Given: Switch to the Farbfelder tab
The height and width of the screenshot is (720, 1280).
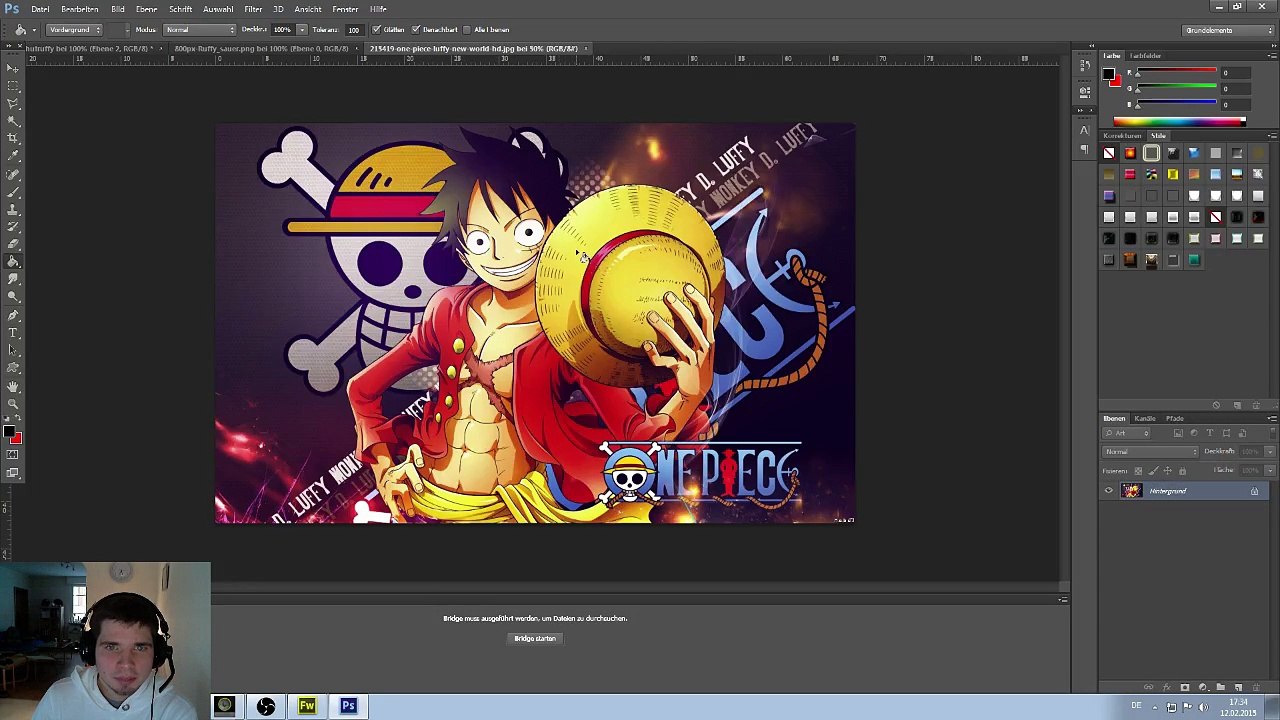Looking at the screenshot, I should 1146,56.
